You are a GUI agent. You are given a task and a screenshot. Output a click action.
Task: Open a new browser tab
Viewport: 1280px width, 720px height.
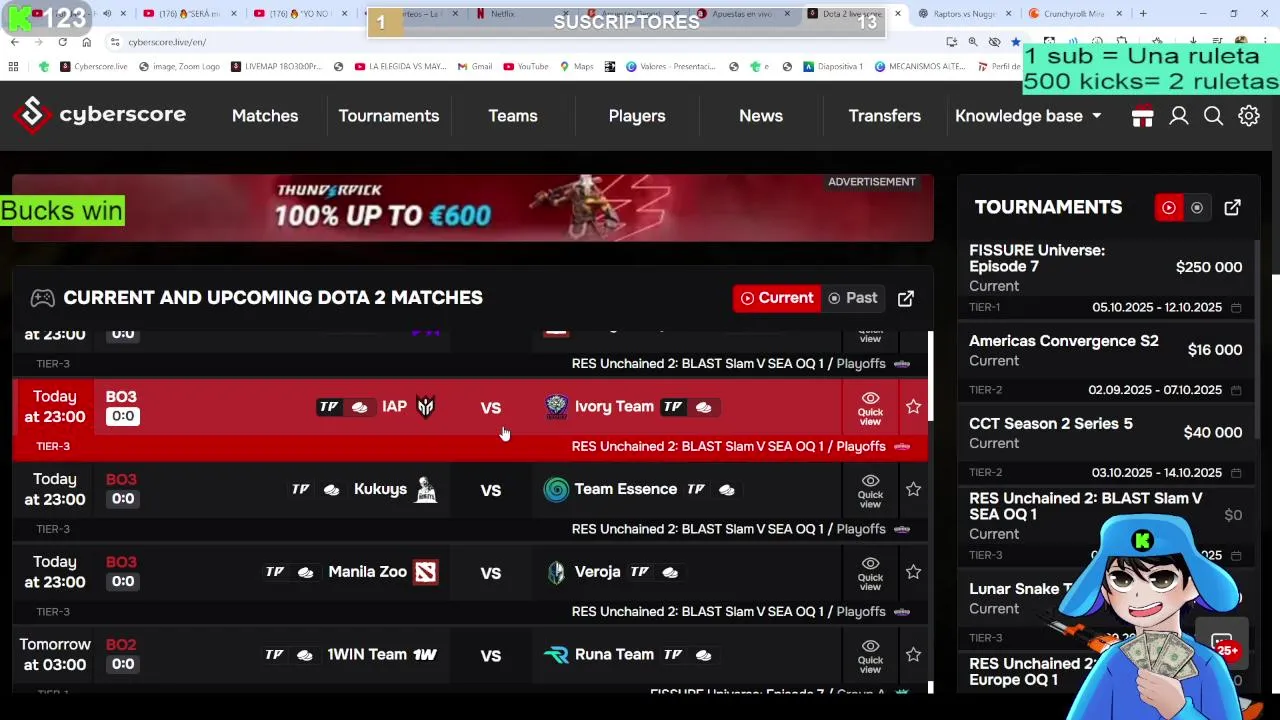tap(1143, 14)
